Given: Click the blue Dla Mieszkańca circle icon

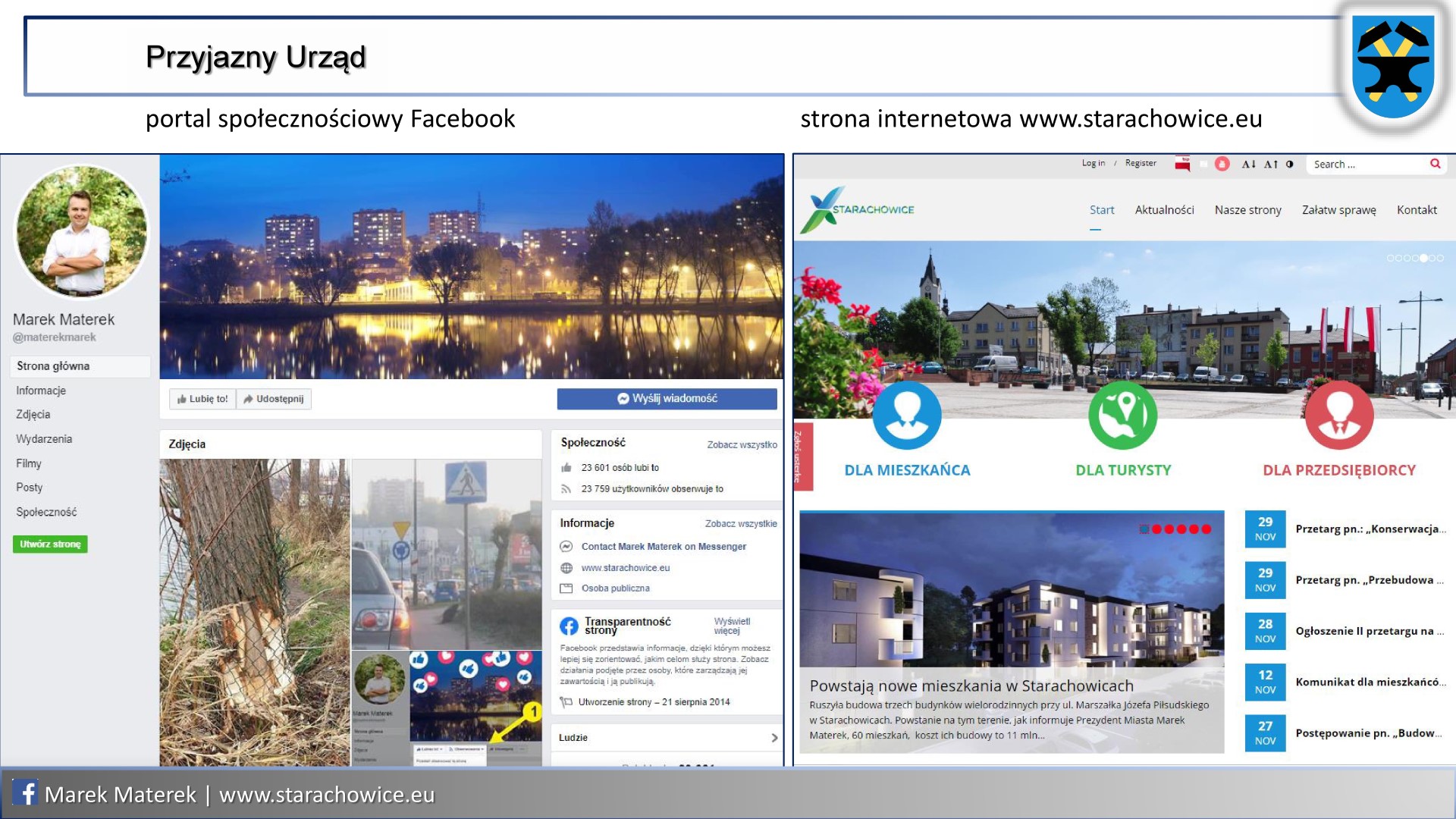Looking at the screenshot, I should pos(907,415).
